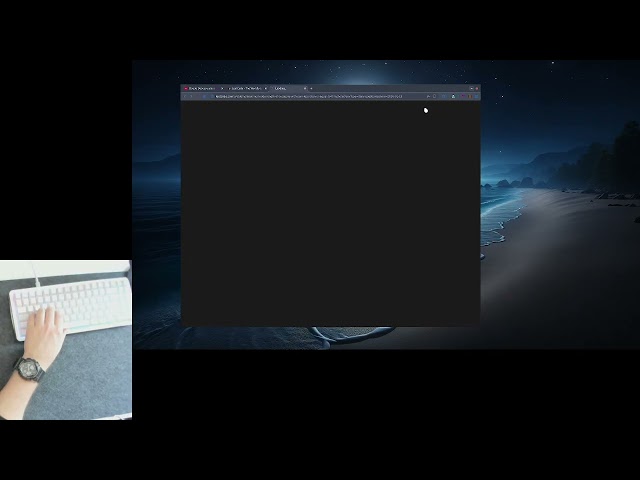The image size is (640, 480).
Task: Switch to the middle browser tab
Action: (245, 88)
